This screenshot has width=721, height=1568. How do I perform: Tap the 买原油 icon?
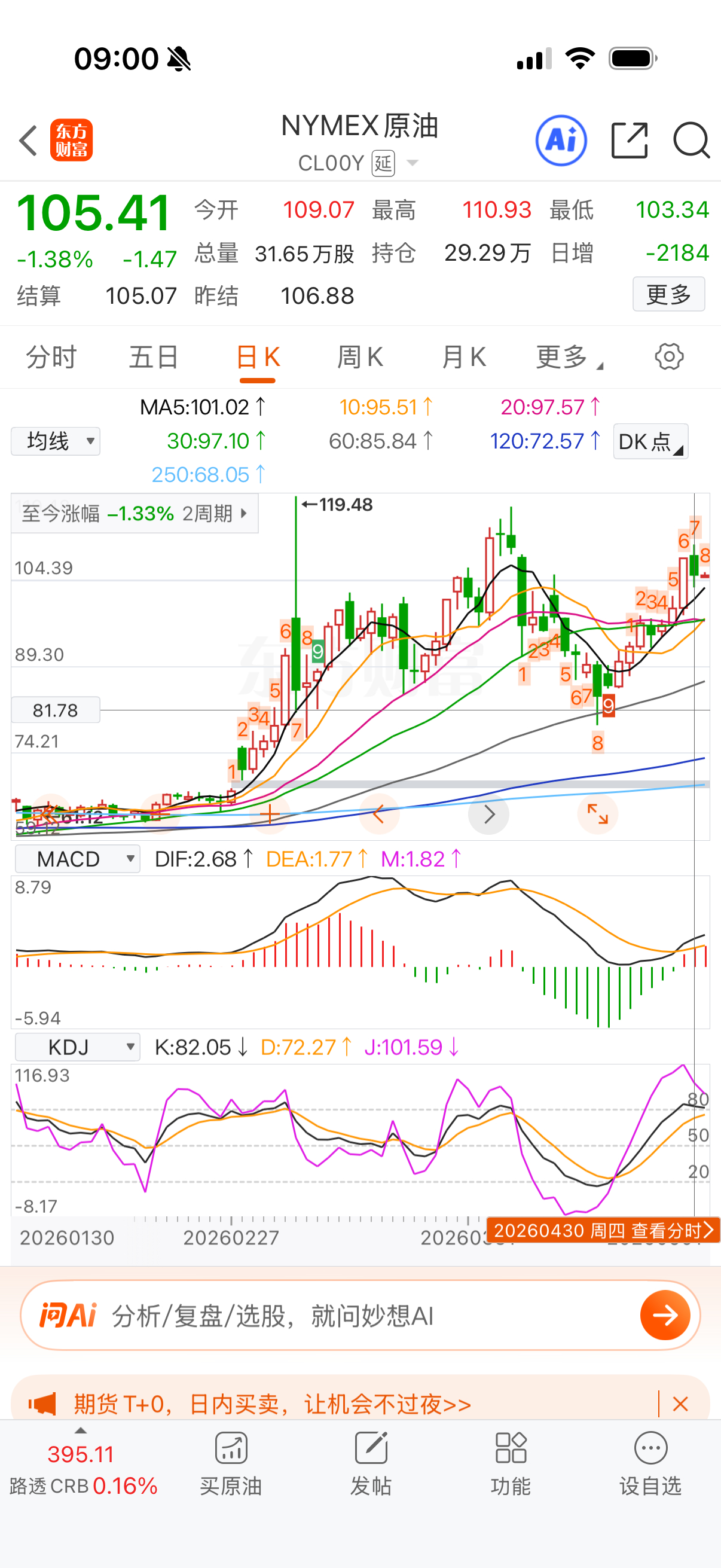pos(231,1447)
